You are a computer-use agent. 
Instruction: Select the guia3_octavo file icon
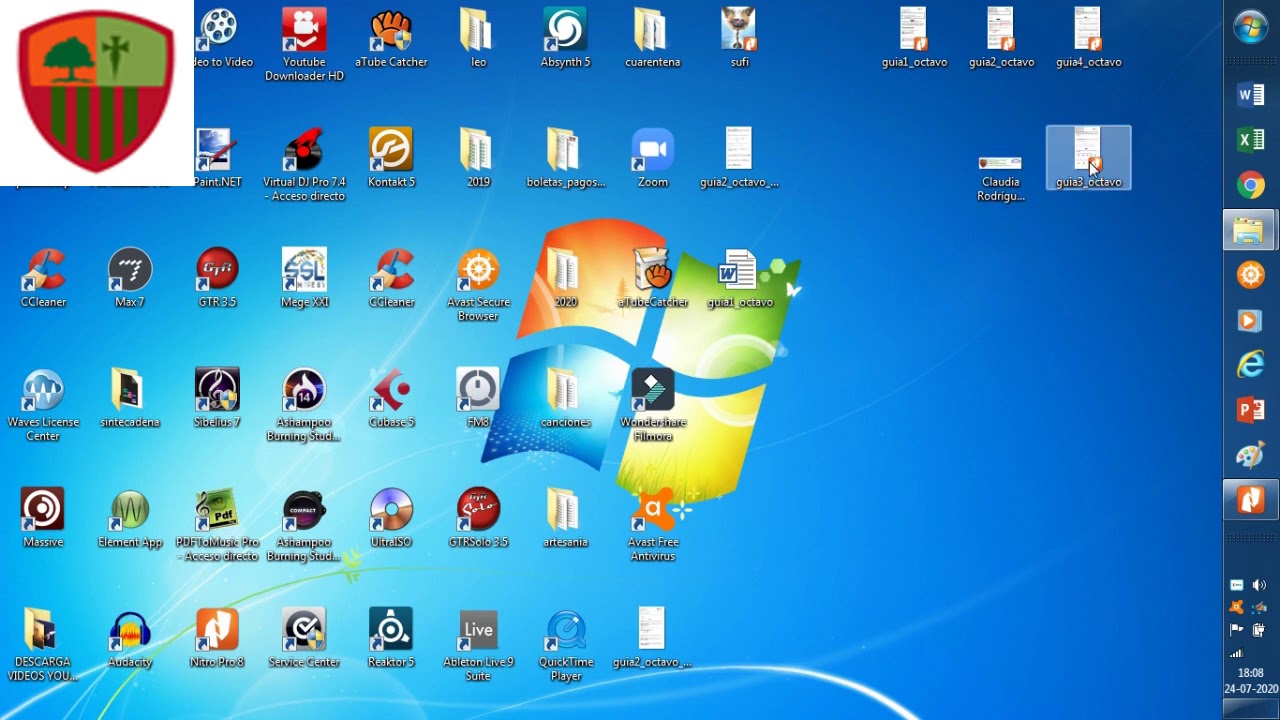pos(1088,157)
